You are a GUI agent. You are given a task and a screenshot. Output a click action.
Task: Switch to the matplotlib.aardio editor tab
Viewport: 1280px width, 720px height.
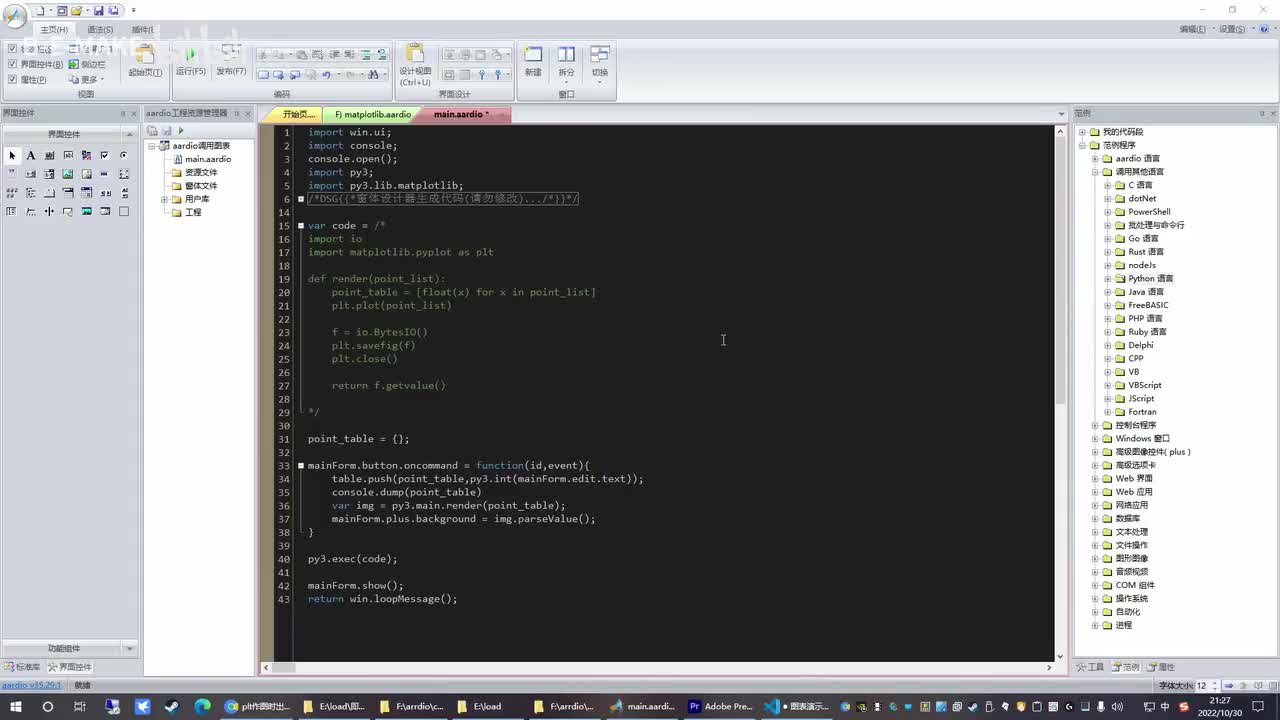coord(373,114)
